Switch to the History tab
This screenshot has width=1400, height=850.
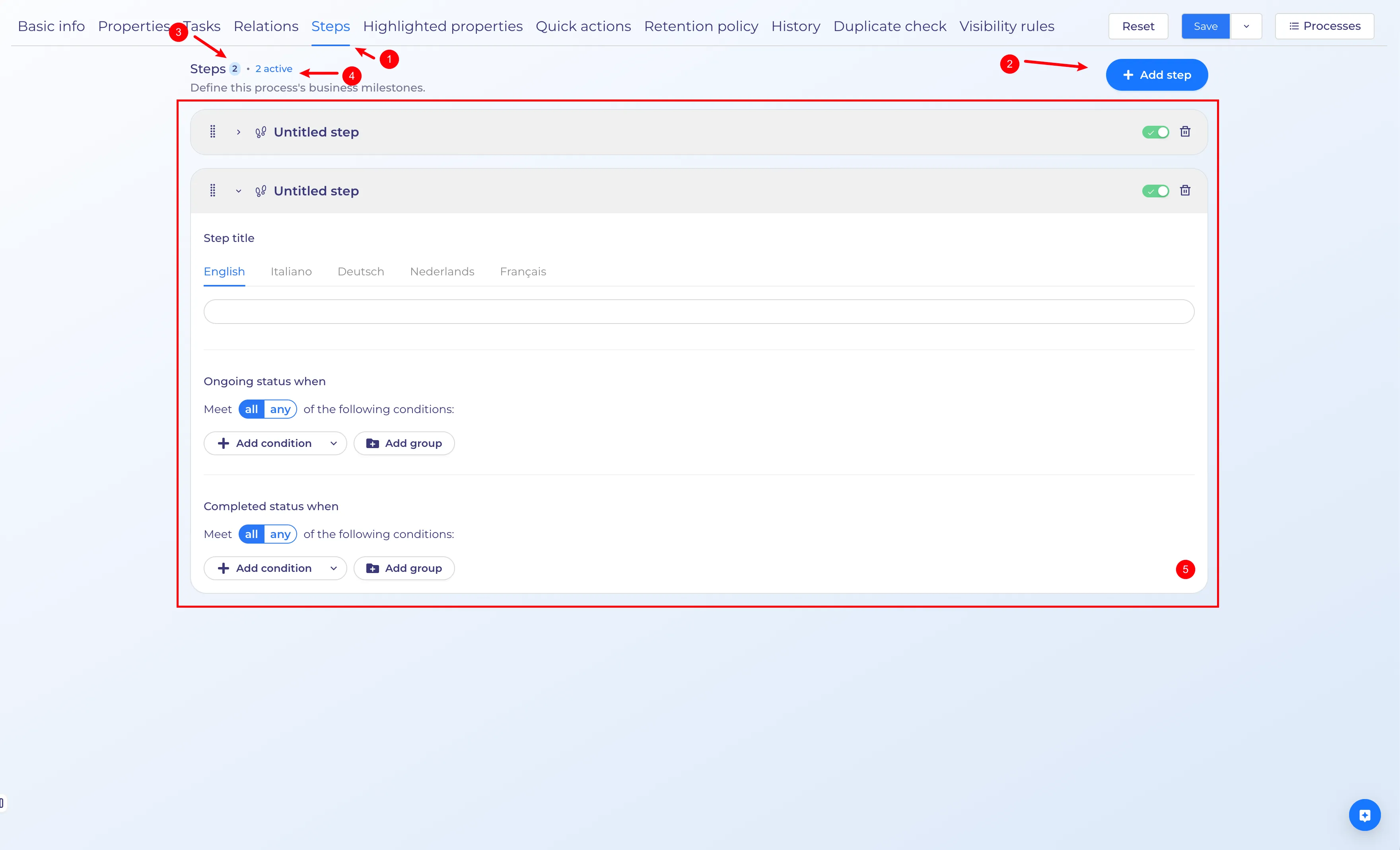[795, 26]
